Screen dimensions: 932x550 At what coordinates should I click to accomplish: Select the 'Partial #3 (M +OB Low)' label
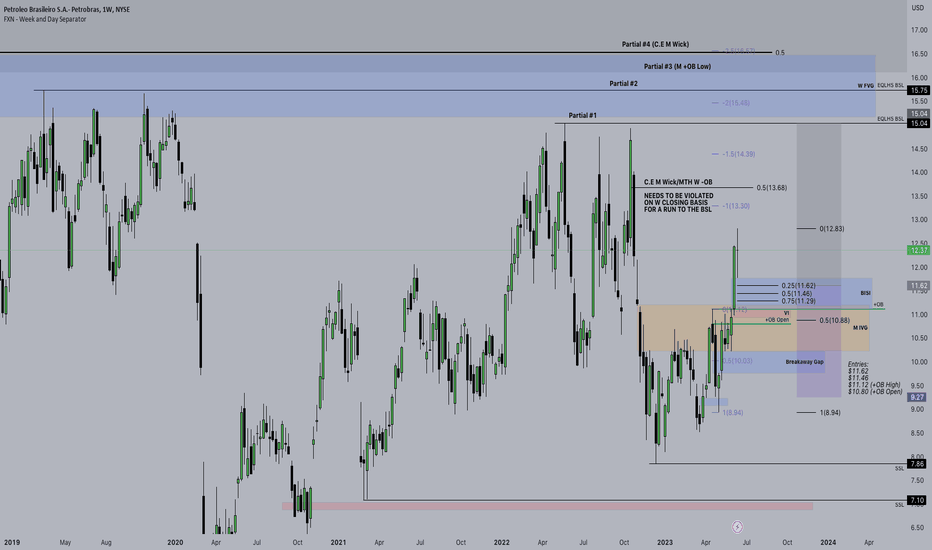(x=677, y=67)
